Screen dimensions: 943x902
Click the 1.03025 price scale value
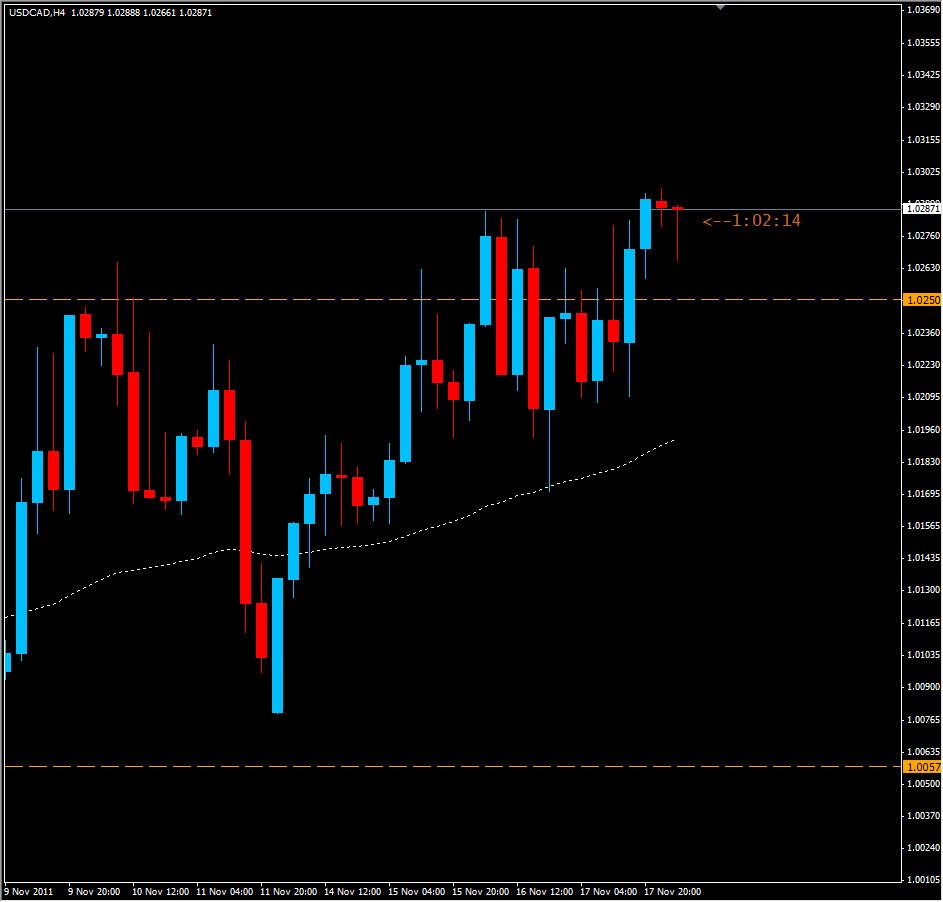click(x=923, y=172)
